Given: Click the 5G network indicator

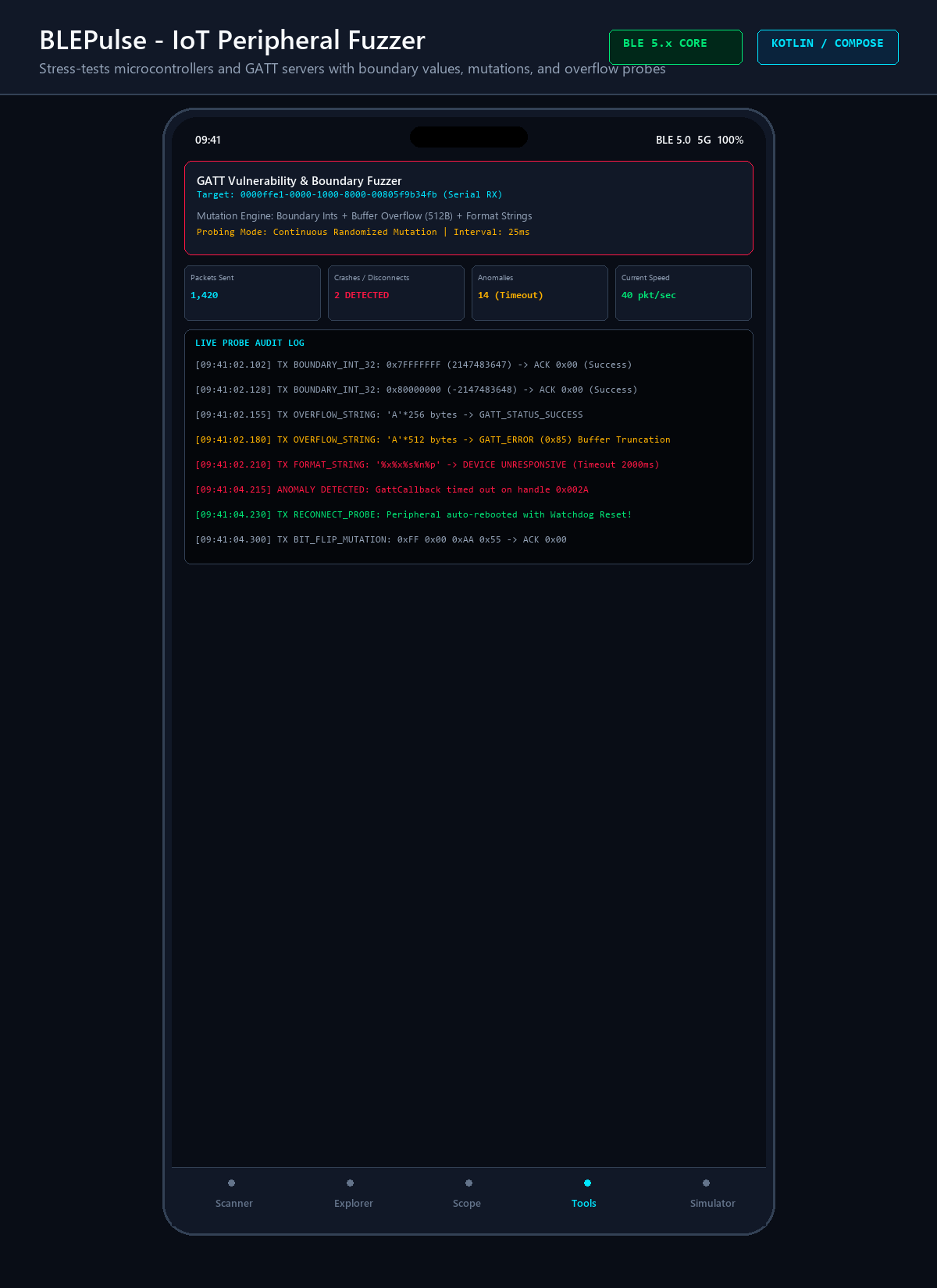Looking at the screenshot, I should [x=704, y=140].
